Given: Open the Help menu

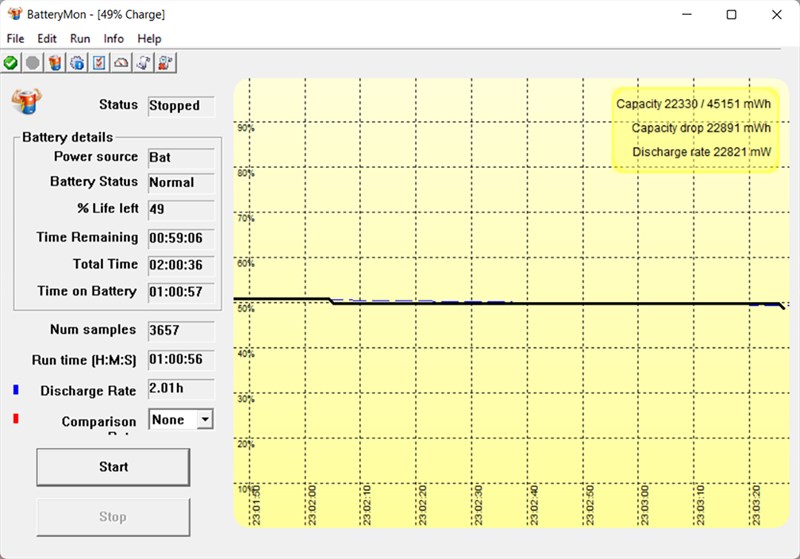Looking at the screenshot, I should 149,39.
